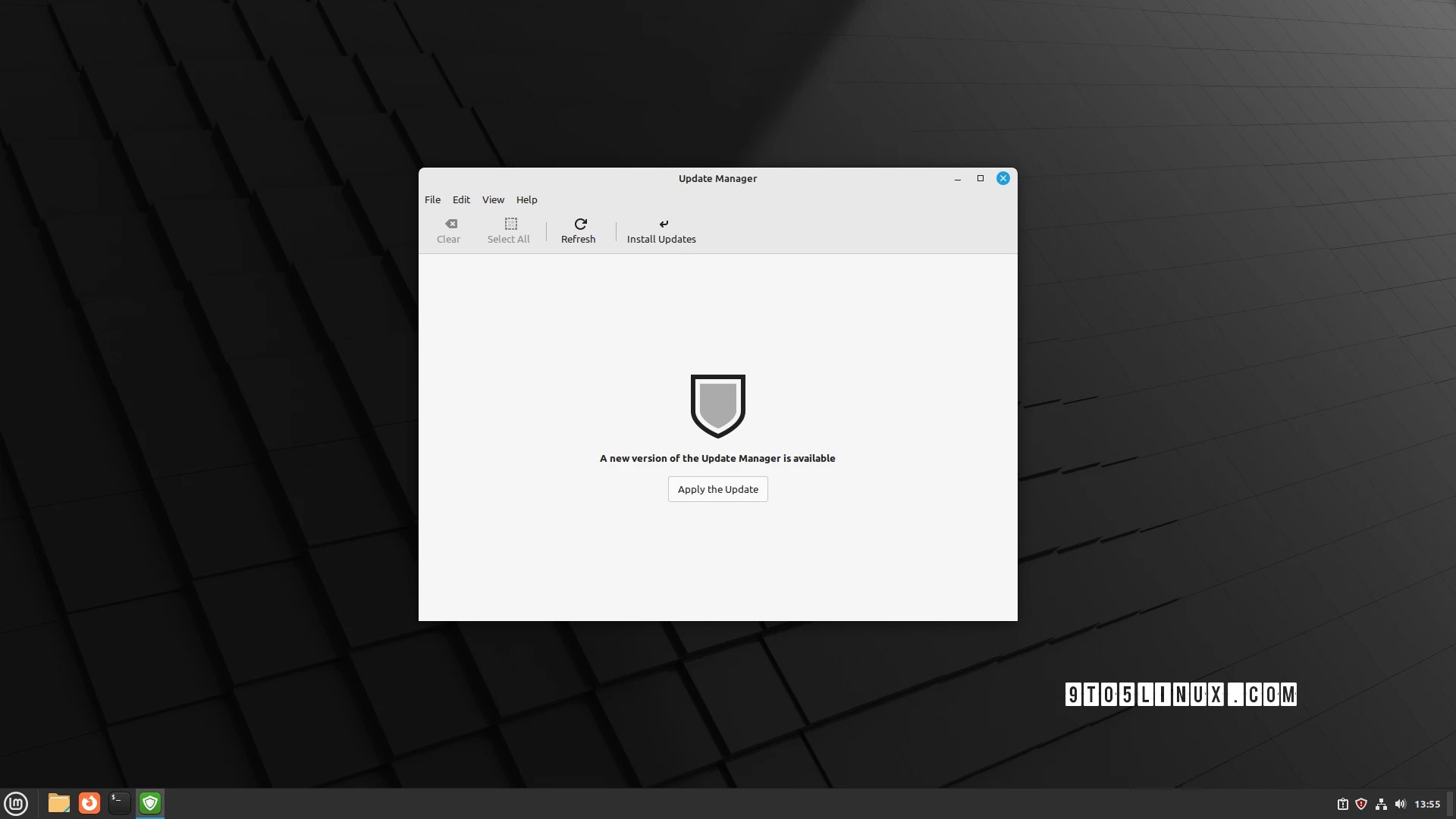Image resolution: width=1456 pixels, height=819 pixels.
Task: Click the 13:55 clock in the panel
Action: point(1426,804)
